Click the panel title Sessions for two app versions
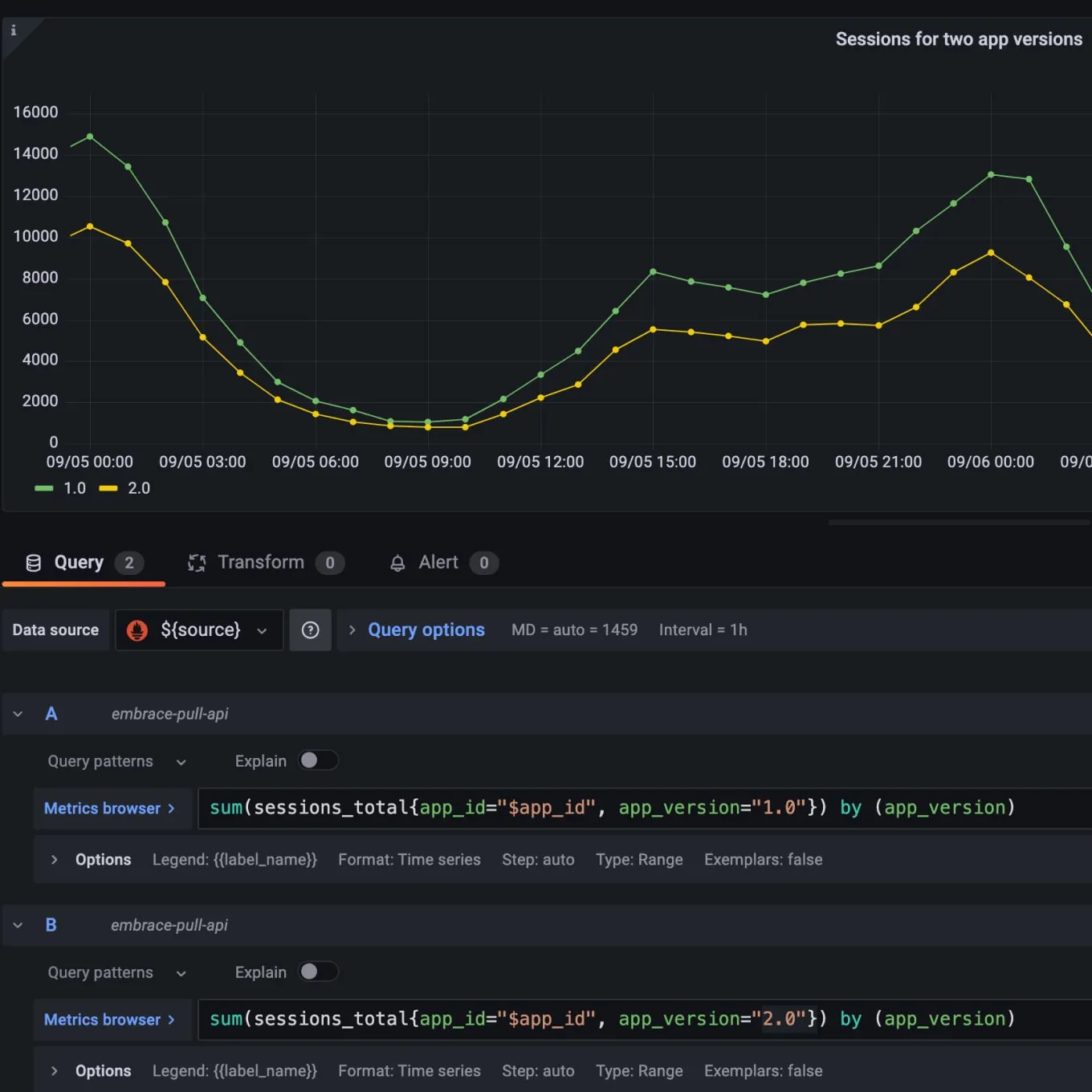The image size is (1092, 1092). tap(959, 39)
